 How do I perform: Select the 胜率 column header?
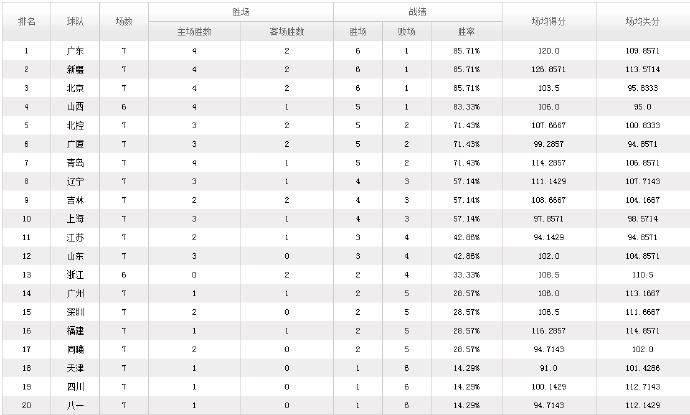pyautogui.click(x=466, y=32)
